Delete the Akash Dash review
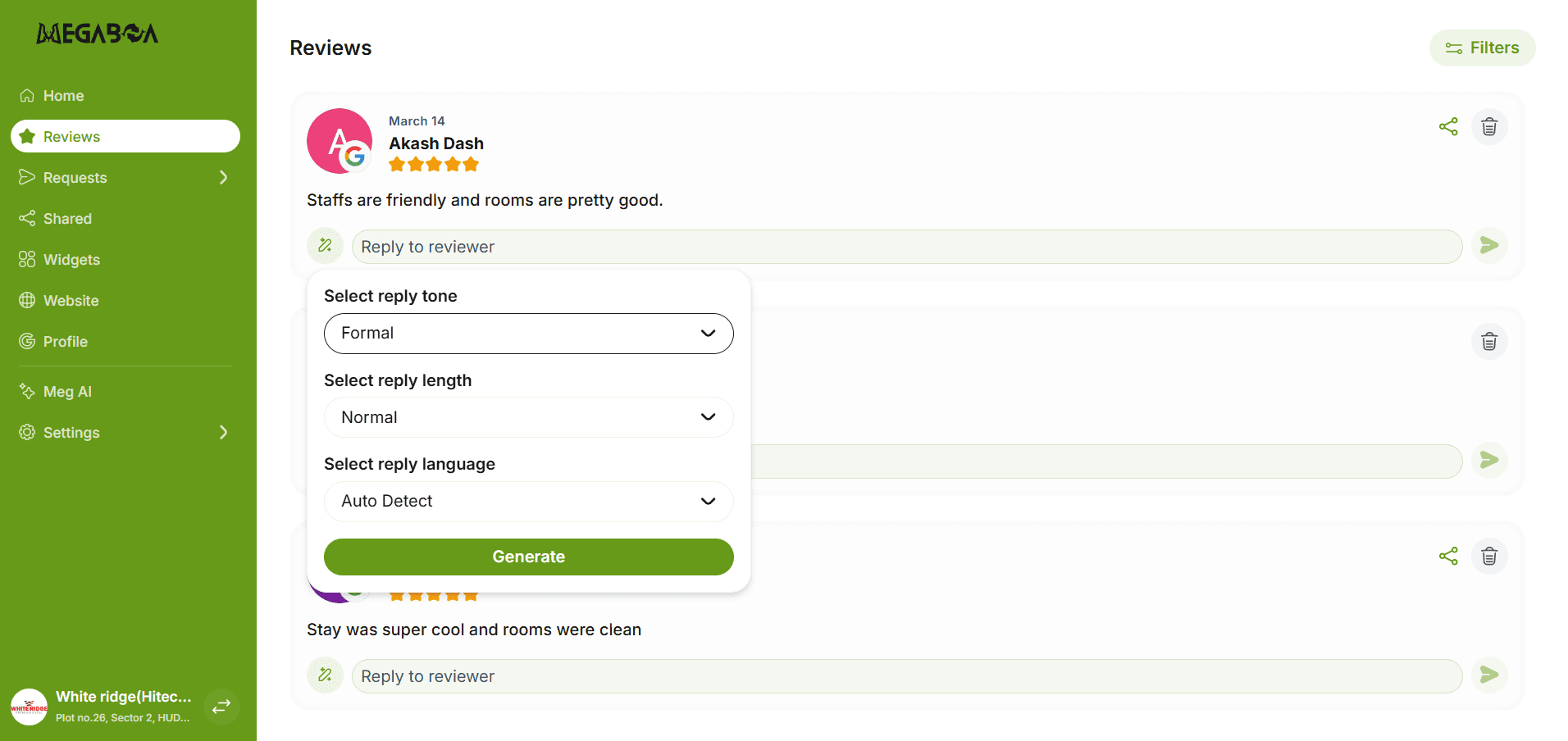1568x741 pixels. (x=1489, y=127)
